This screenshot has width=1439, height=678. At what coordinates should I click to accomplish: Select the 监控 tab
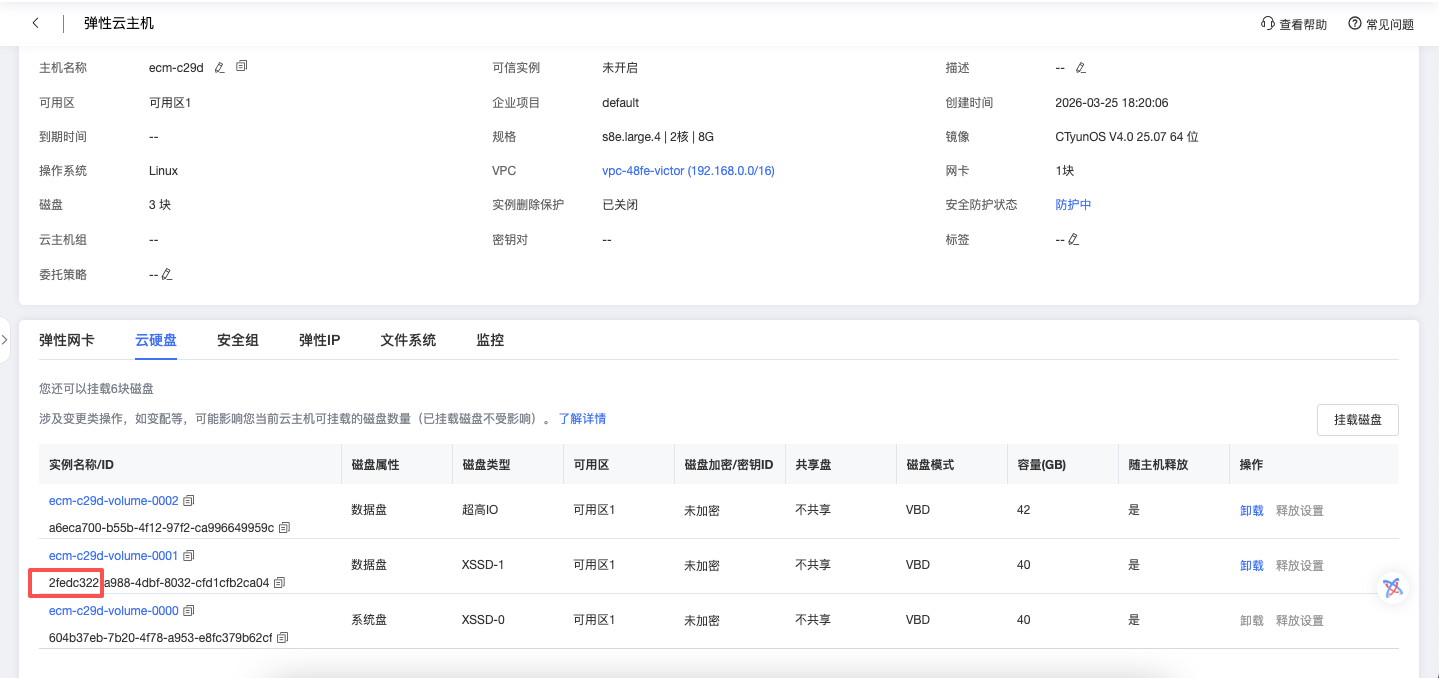click(490, 340)
